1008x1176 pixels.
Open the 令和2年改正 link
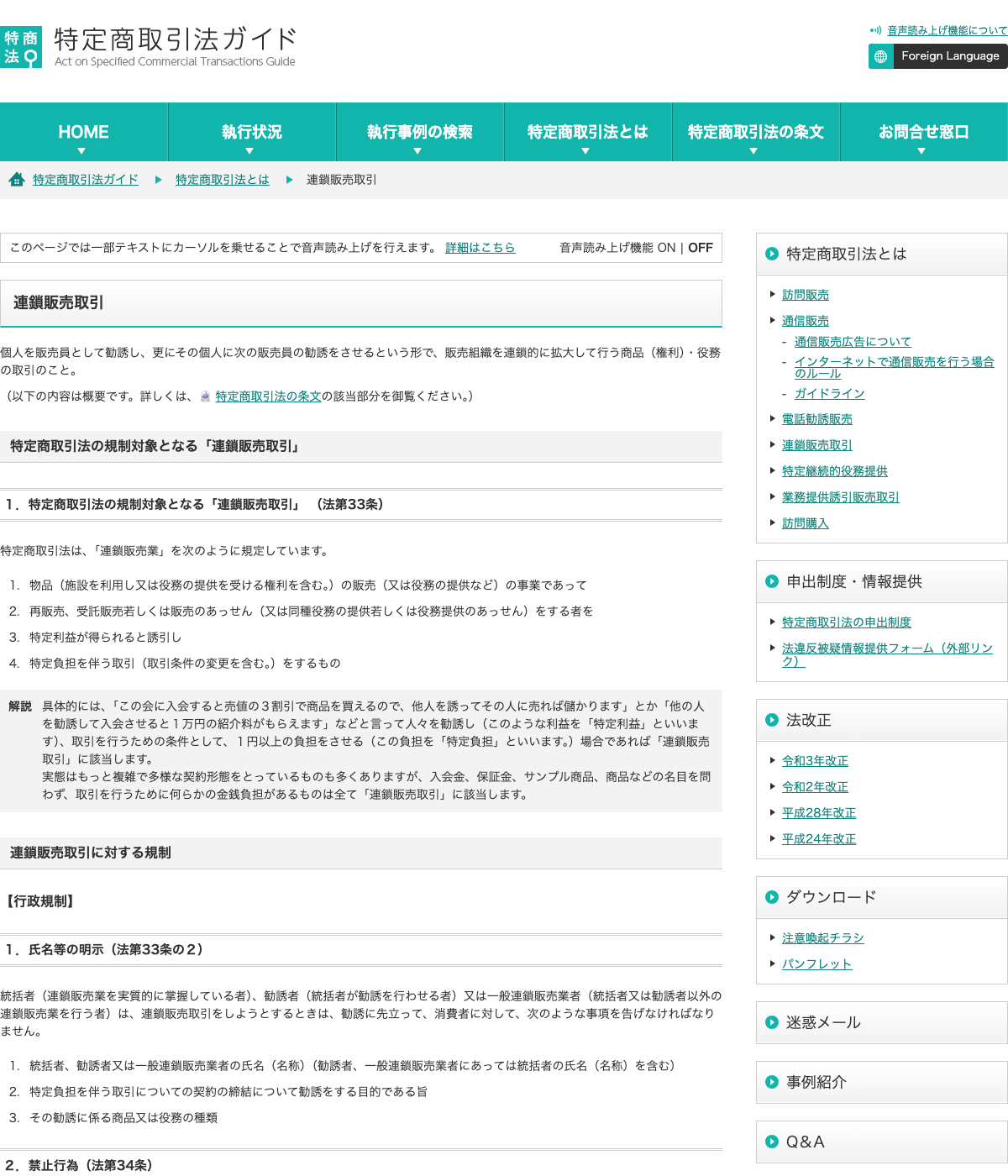tap(815, 787)
